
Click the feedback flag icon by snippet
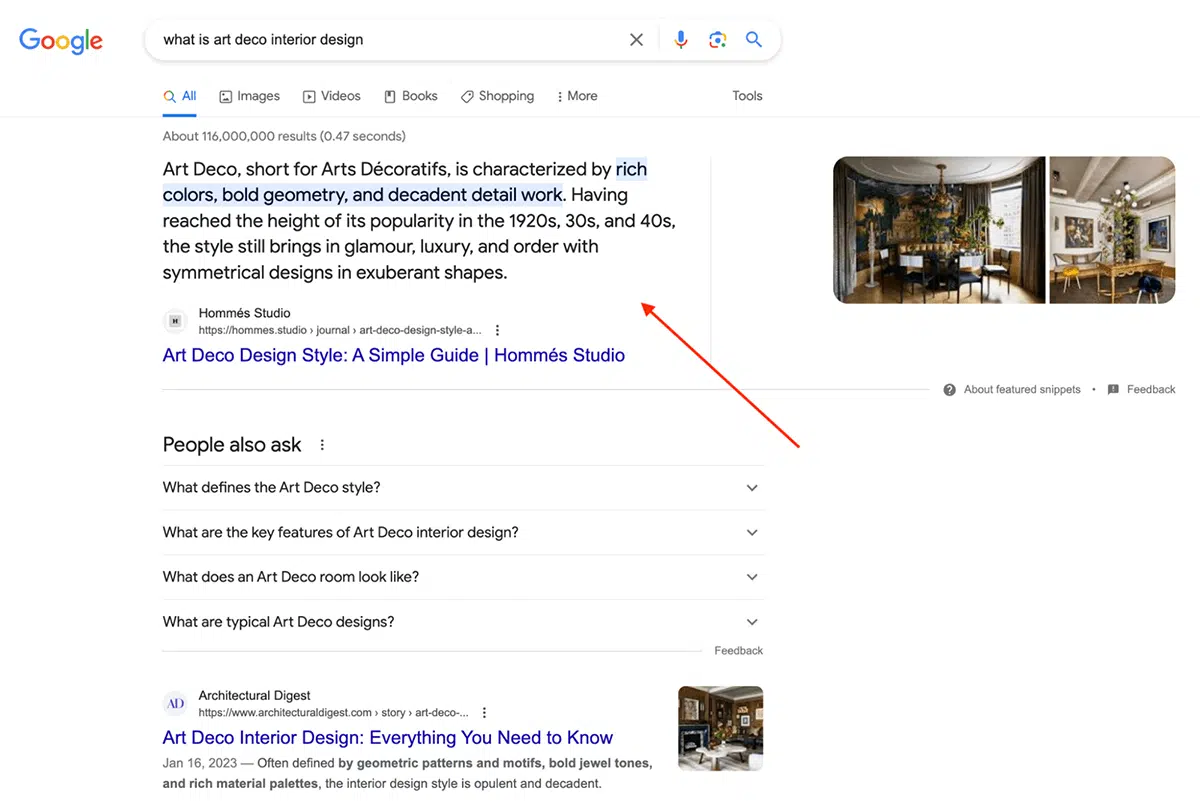coord(1113,390)
